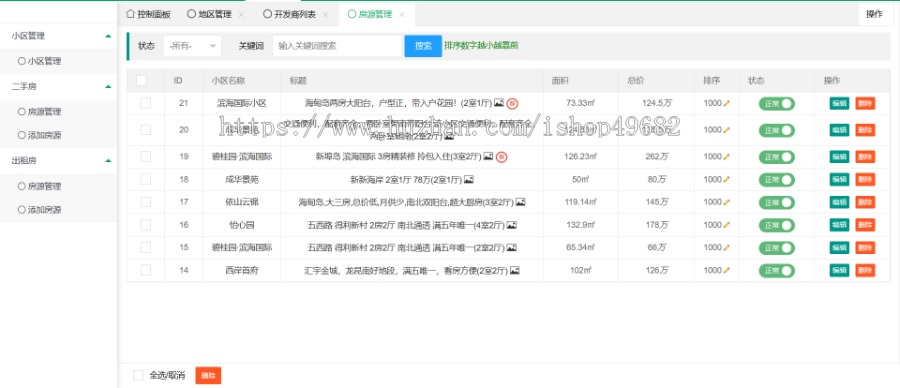Toggle 正常 status switch for ID 14
Image resolution: width=900 pixels, height=388 pixels.
(x=777, y=270)
